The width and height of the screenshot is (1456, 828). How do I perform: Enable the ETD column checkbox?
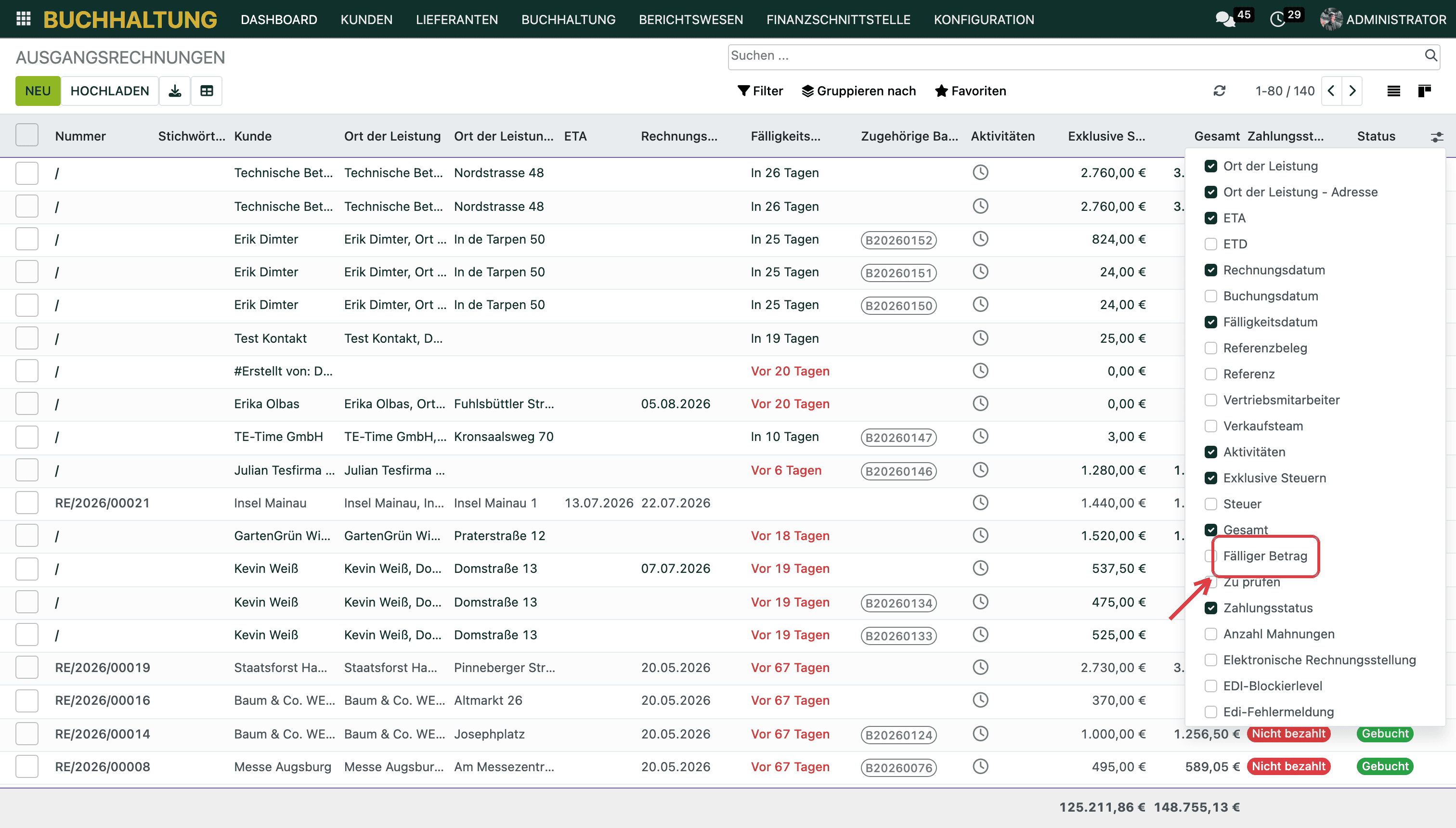pyautogui.click(x=1211, y=245)
